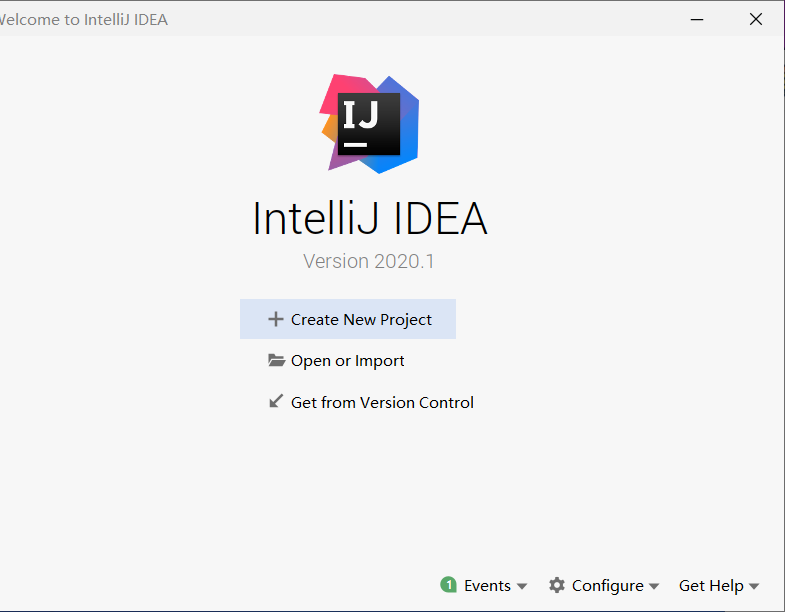Viewport: 785px width, 612px height.
Task: Expand the arrow next to Configure
Action: pos(654,586)
